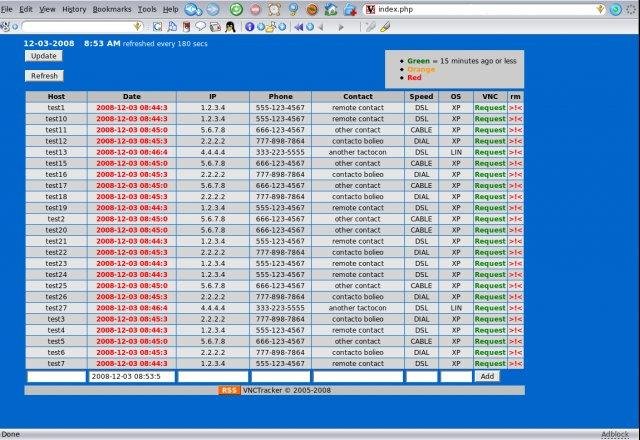Click the blue bookmark-add icon with red cross
640x440 pixels.
[350, 9]
